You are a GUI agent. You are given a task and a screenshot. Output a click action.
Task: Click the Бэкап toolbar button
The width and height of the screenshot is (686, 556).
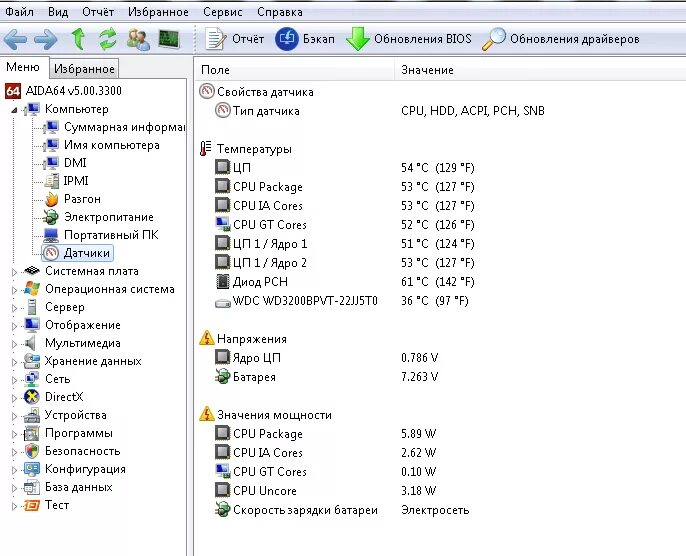[305, 39]
